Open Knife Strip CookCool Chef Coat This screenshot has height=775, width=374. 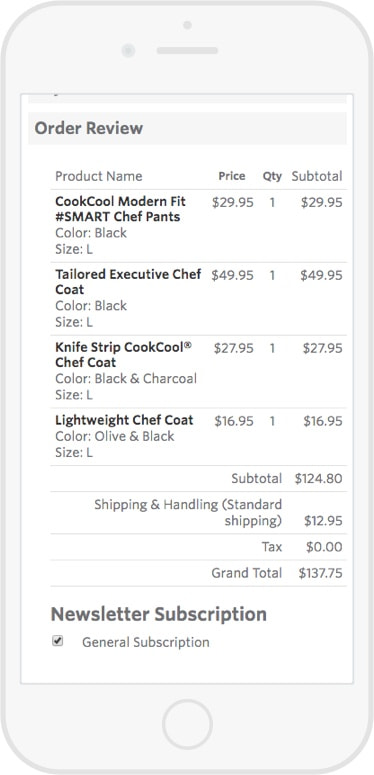[x=124, y=354]
